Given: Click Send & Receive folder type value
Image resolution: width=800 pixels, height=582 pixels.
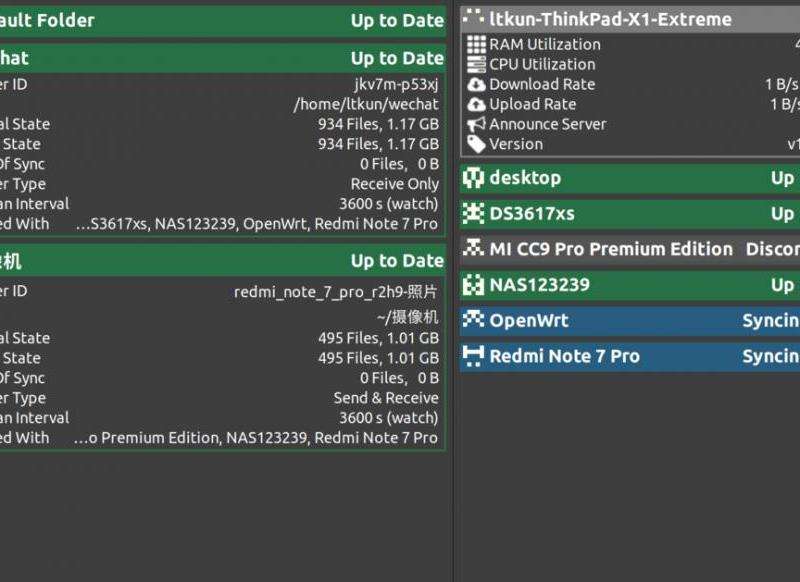Looking at the screenshot, I should point(386,398).
